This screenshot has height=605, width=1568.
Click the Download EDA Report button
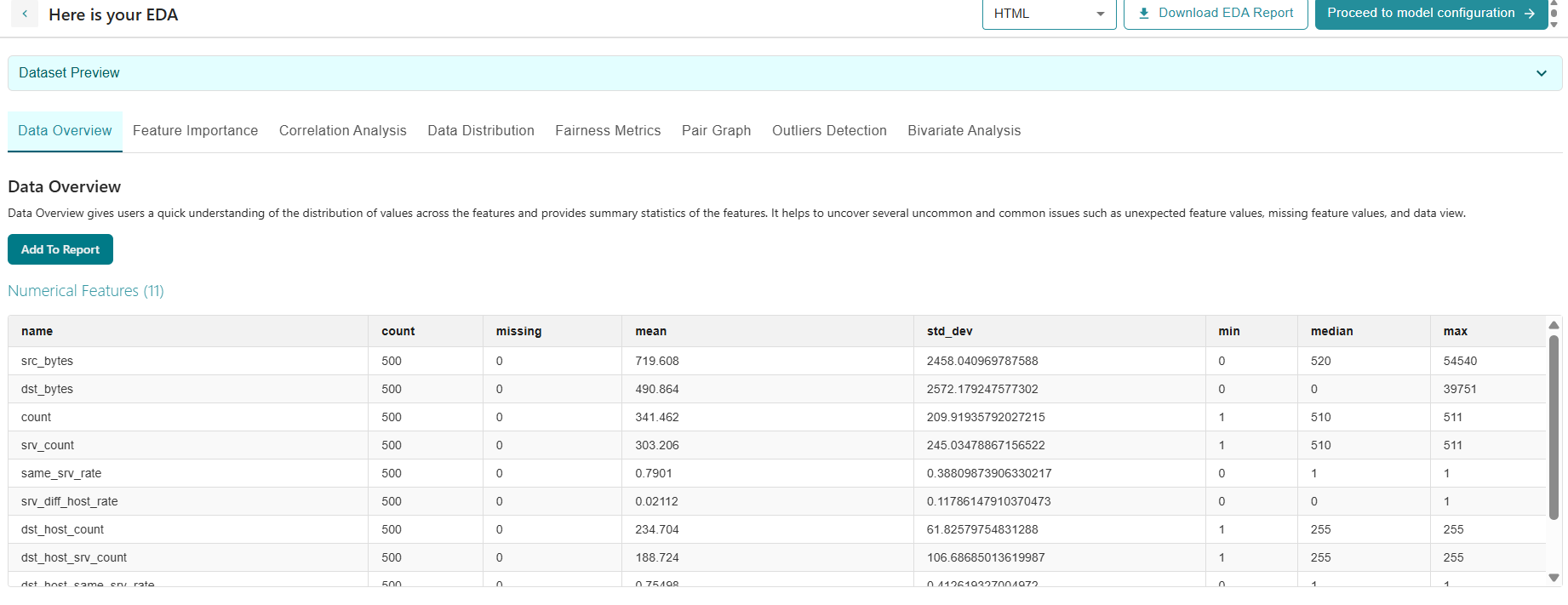(1215, 14)
